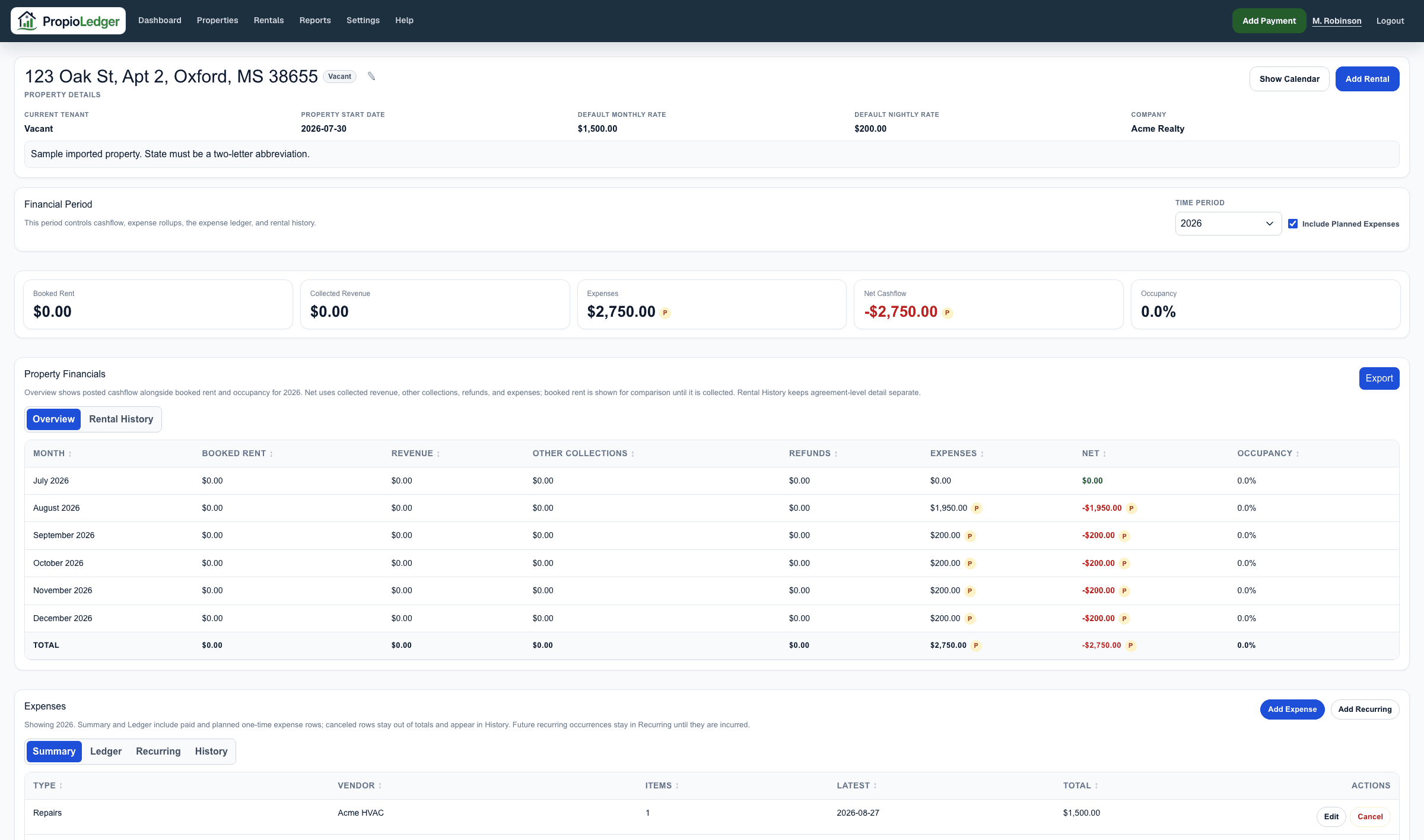Go to Properties in navigation
Screen dimensions: 1424x840
coord(217,20)
